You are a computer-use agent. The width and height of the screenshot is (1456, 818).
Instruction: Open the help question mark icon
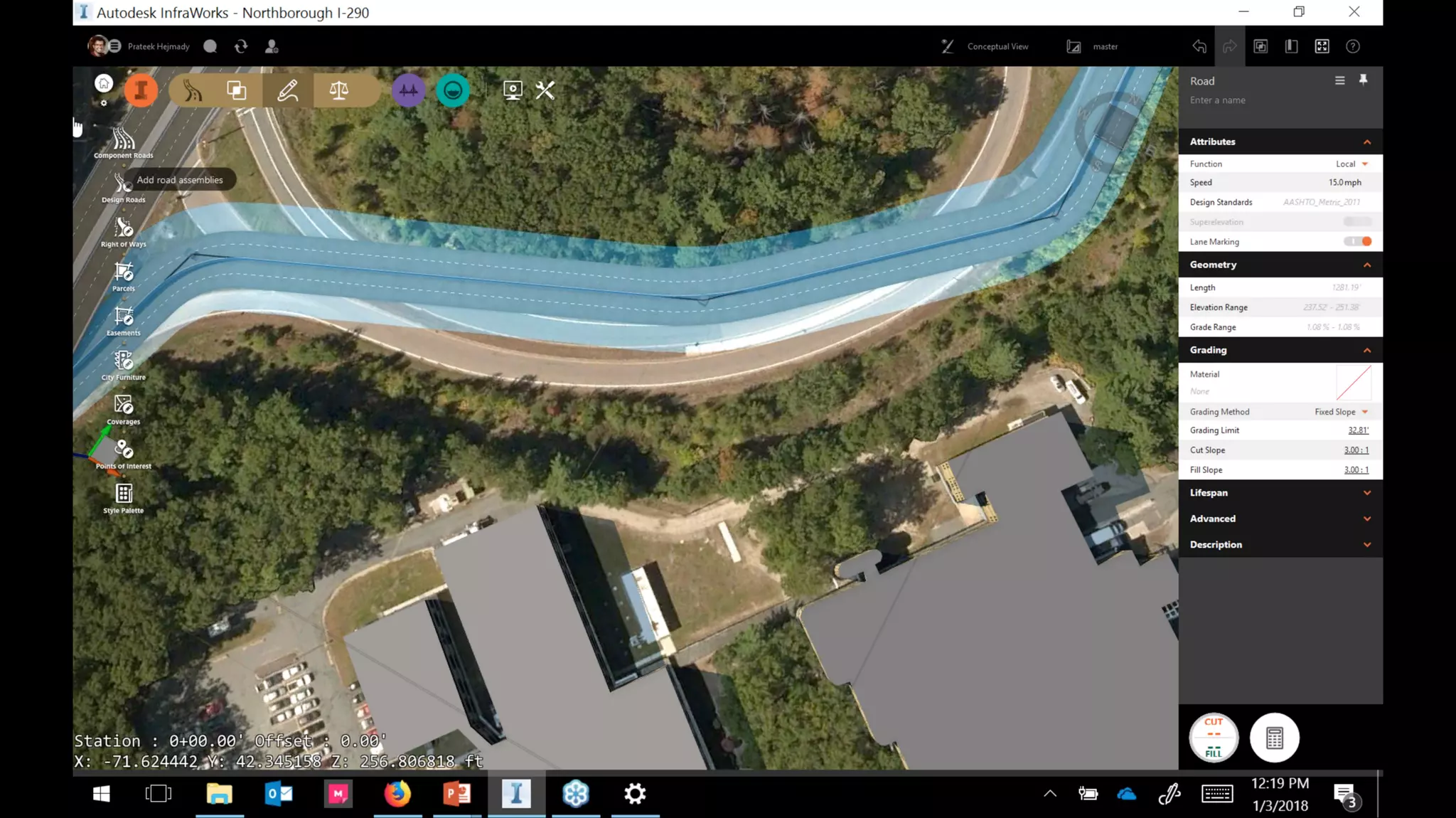tap(1353, 46)
